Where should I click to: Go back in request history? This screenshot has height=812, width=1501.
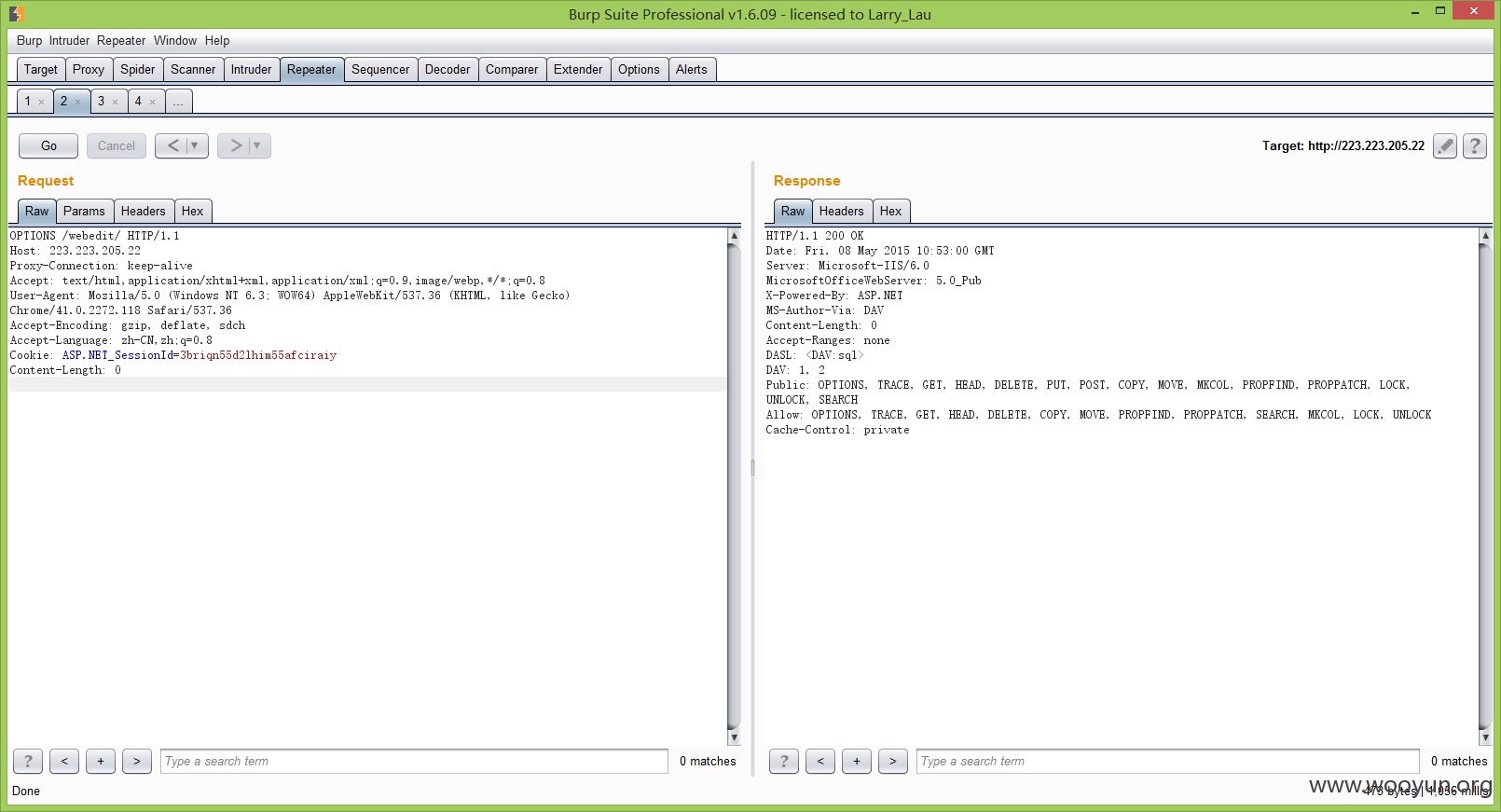[172, 145]
